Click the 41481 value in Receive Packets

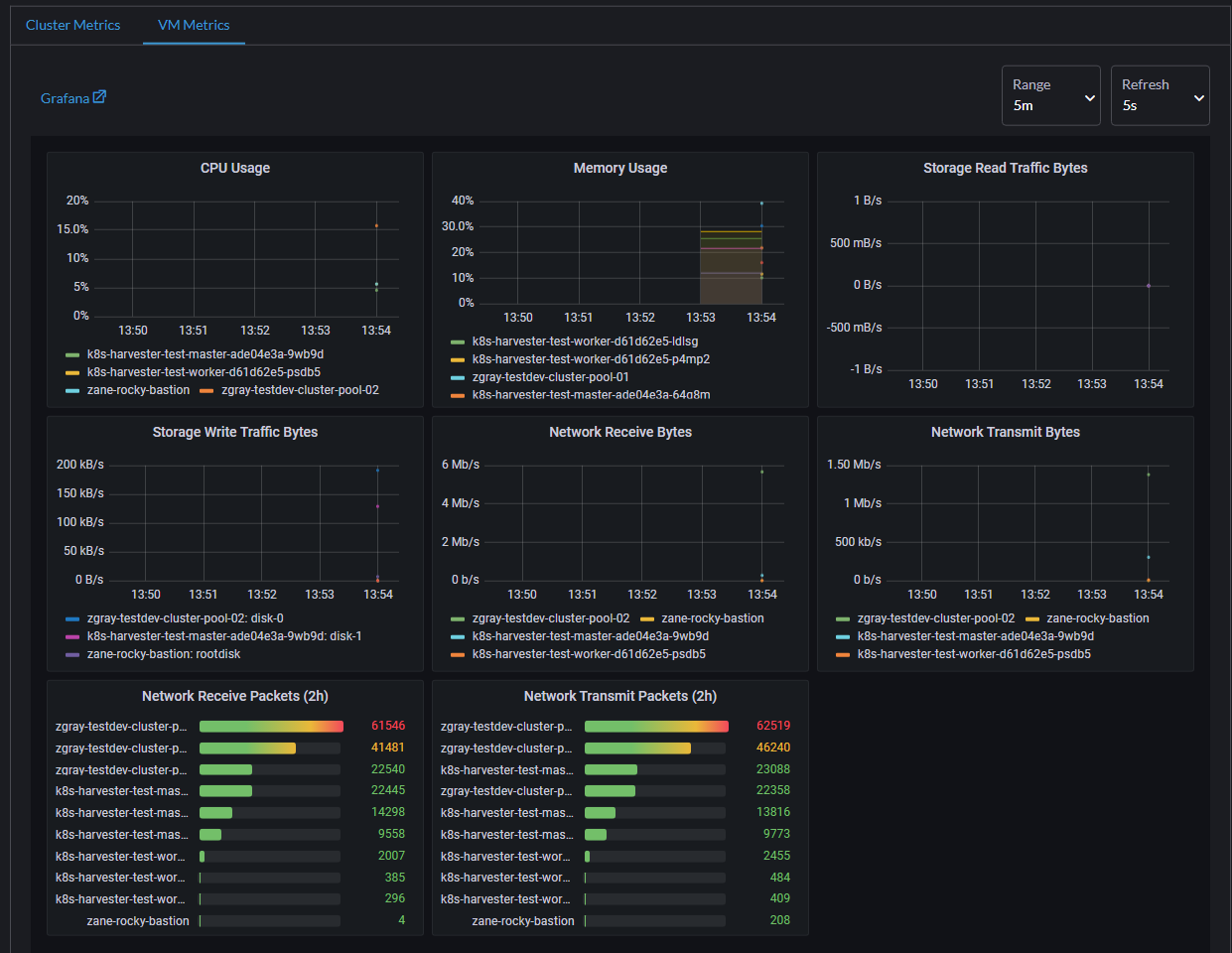pyautogui.click(x=388, y=748)
